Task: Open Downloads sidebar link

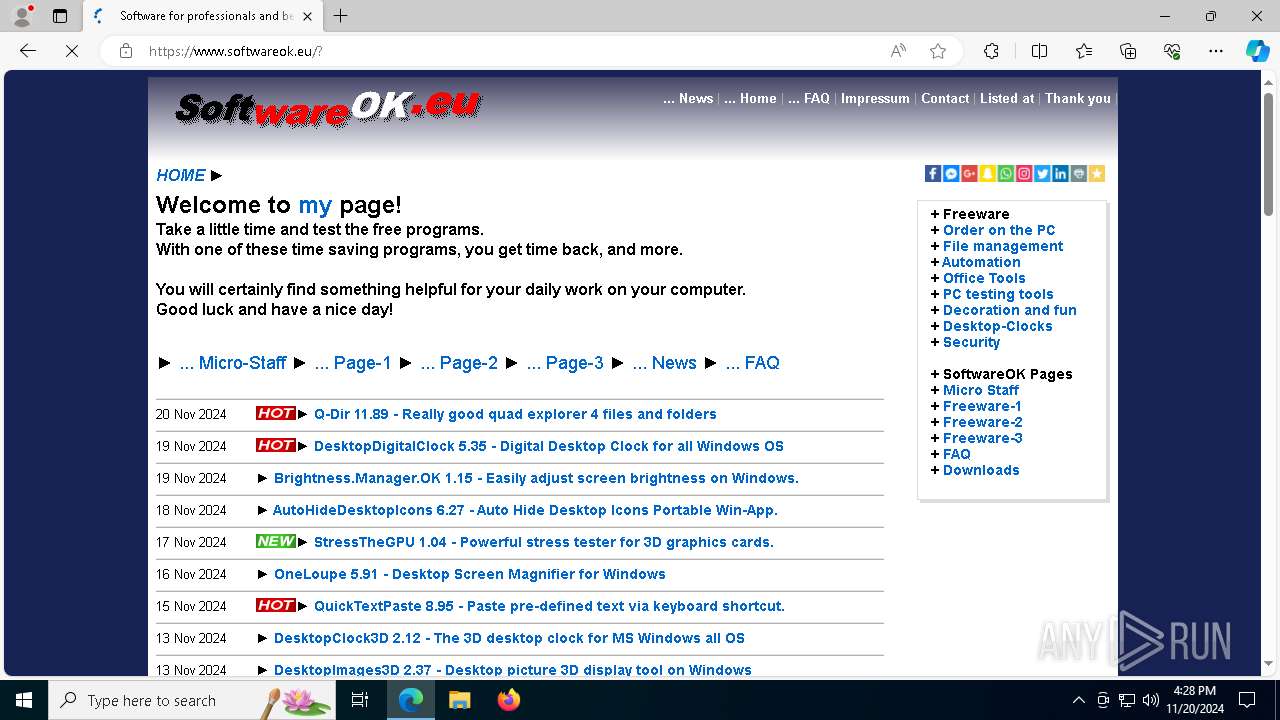Action: [x=981, y=470]
